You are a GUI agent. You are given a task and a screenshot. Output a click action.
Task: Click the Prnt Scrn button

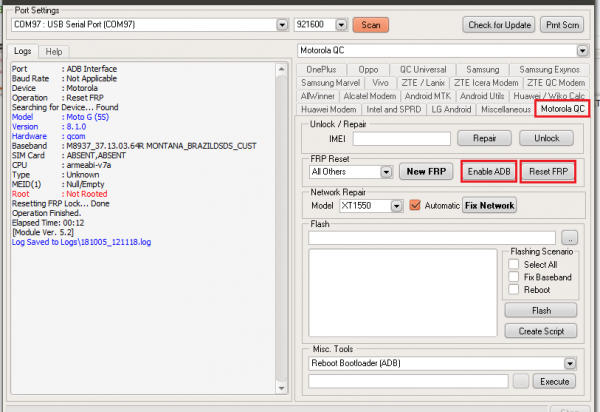click(562, 25)
